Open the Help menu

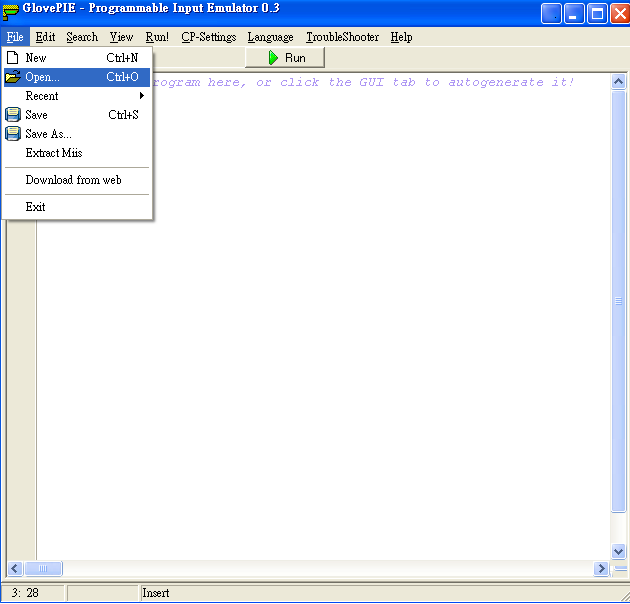click(401, 37)
